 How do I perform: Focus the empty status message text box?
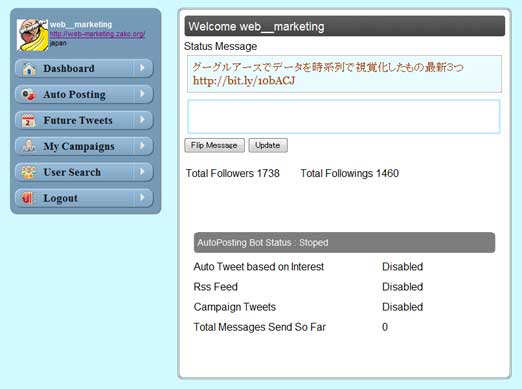pyautogui.click(x=344, y=117)
